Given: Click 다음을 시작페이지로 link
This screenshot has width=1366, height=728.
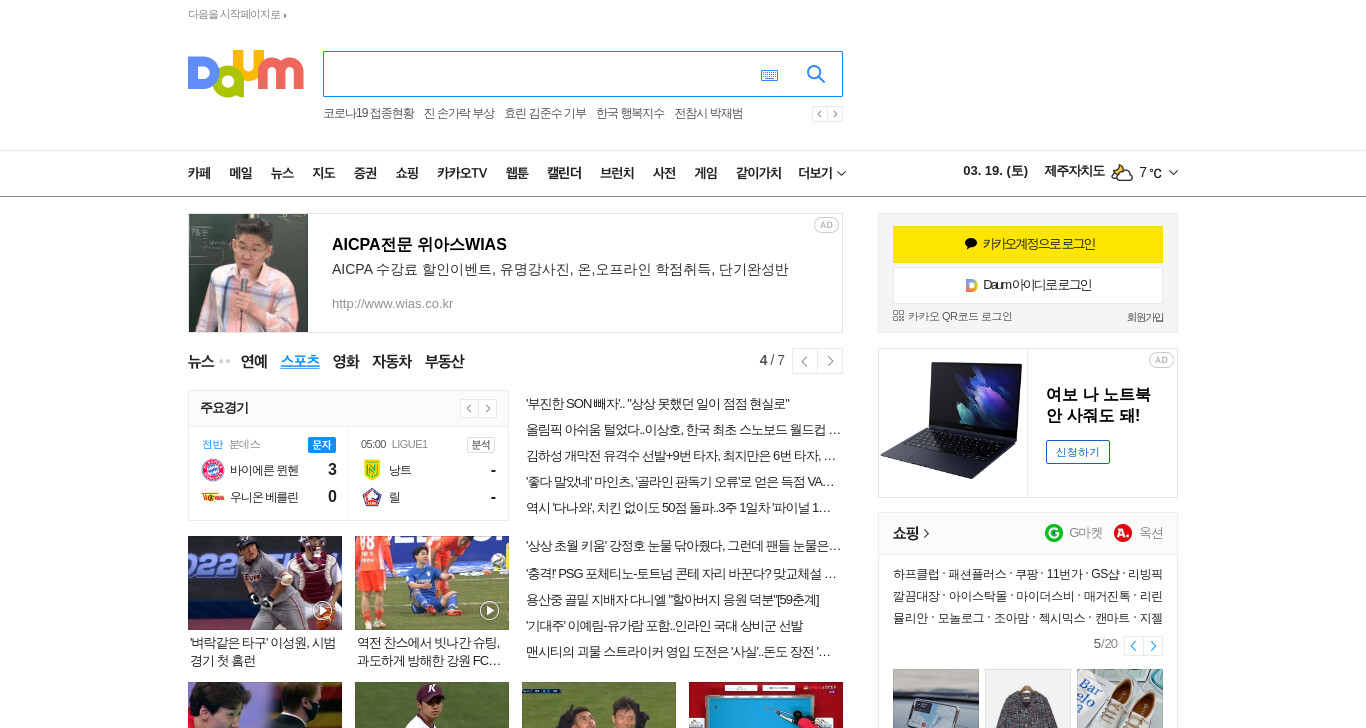Looking at the screenshot, I should 237,15.
